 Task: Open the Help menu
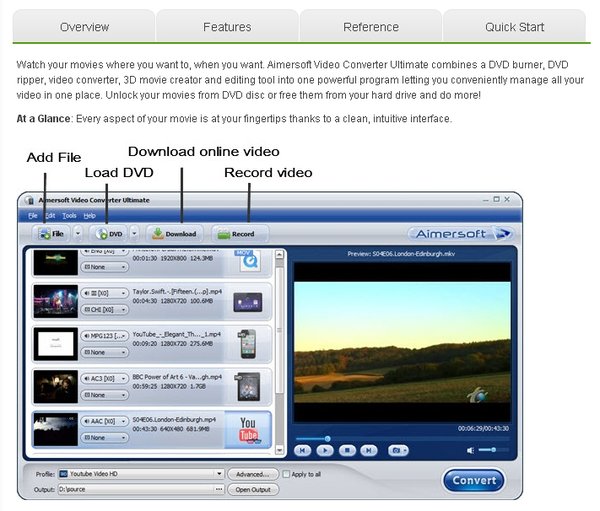pyautogui.click(x=90, y=216)
